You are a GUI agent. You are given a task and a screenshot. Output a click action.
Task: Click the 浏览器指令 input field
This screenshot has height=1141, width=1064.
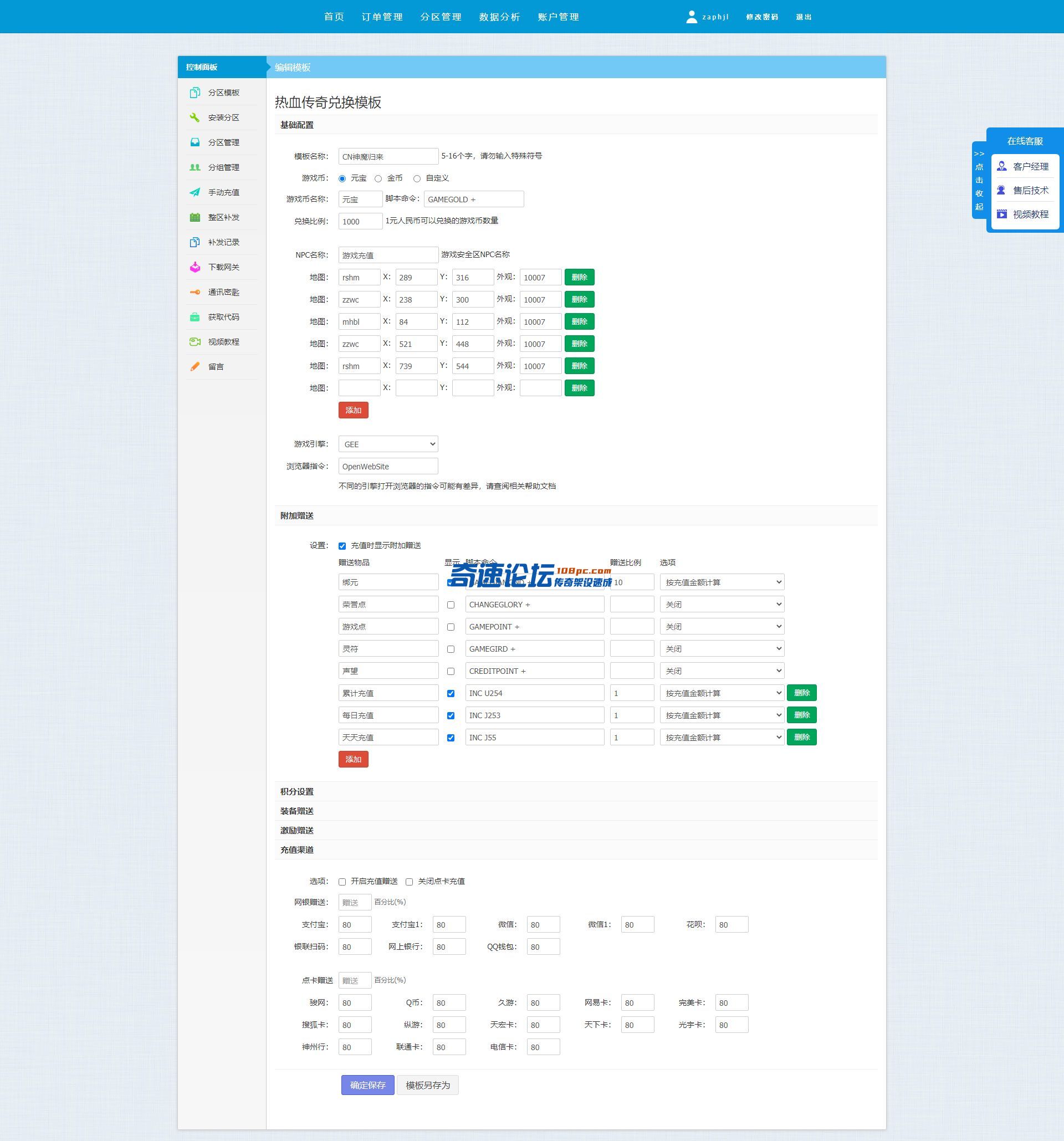[388, 466]
